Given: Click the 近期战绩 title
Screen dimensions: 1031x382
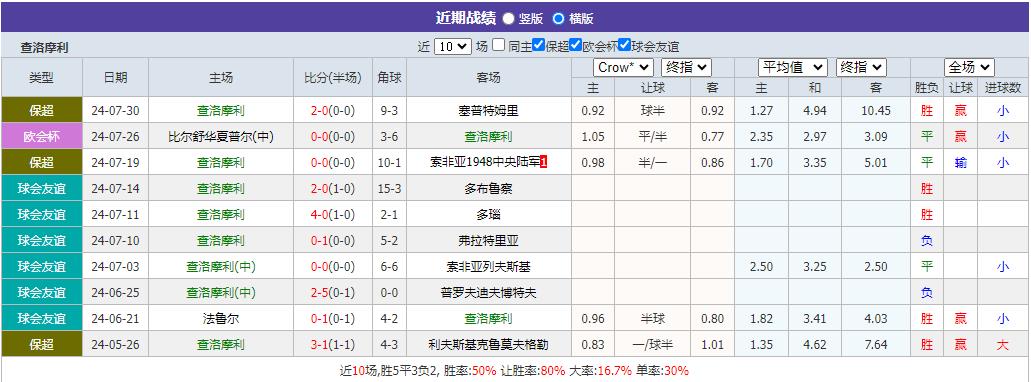Looking at the screenshot, I should 466,18.
